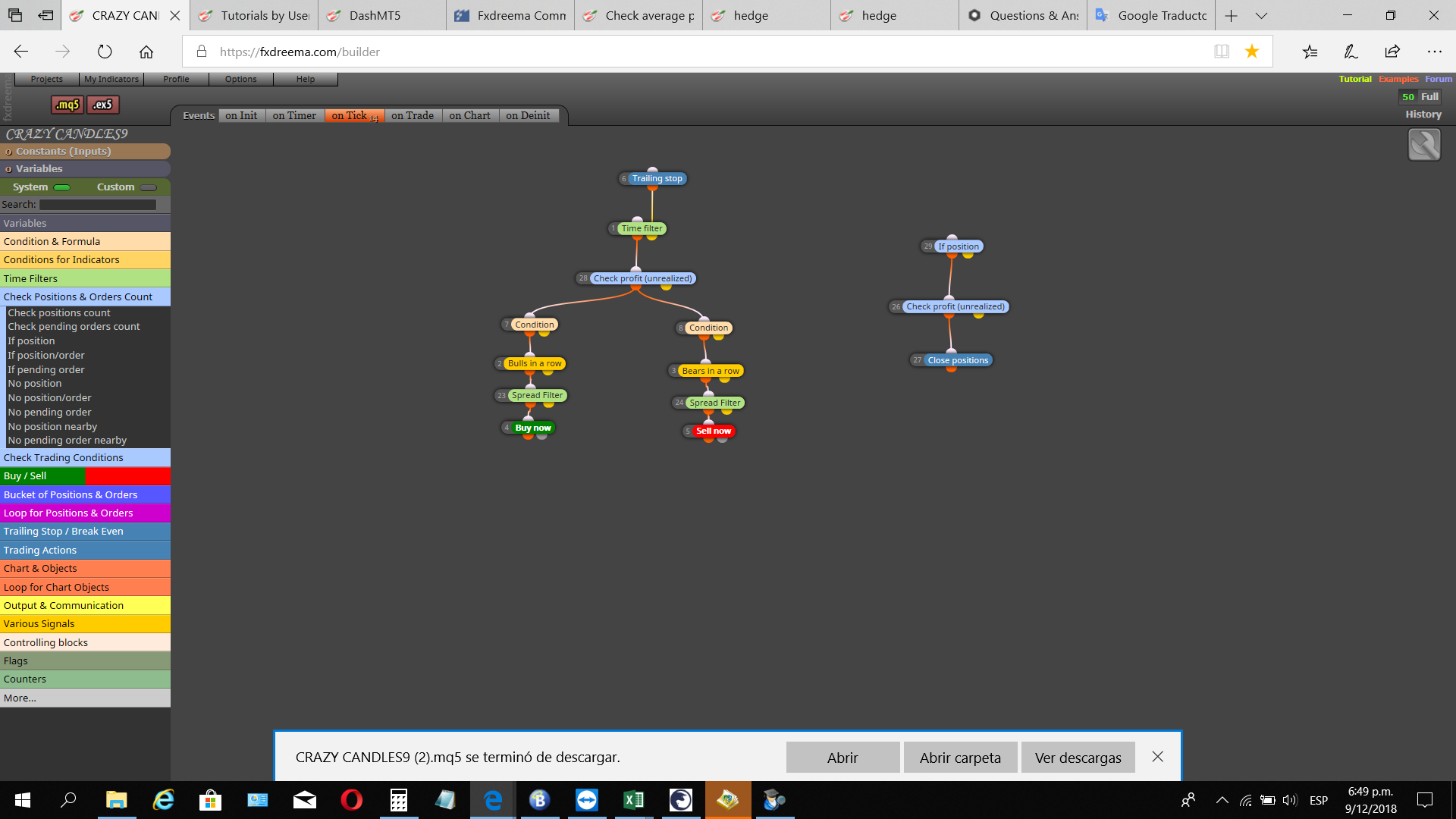The width and height of the screenshot is (1456, 819).
Task: Toggle the Custom blocks switch
Action: (x=149, y=187)
